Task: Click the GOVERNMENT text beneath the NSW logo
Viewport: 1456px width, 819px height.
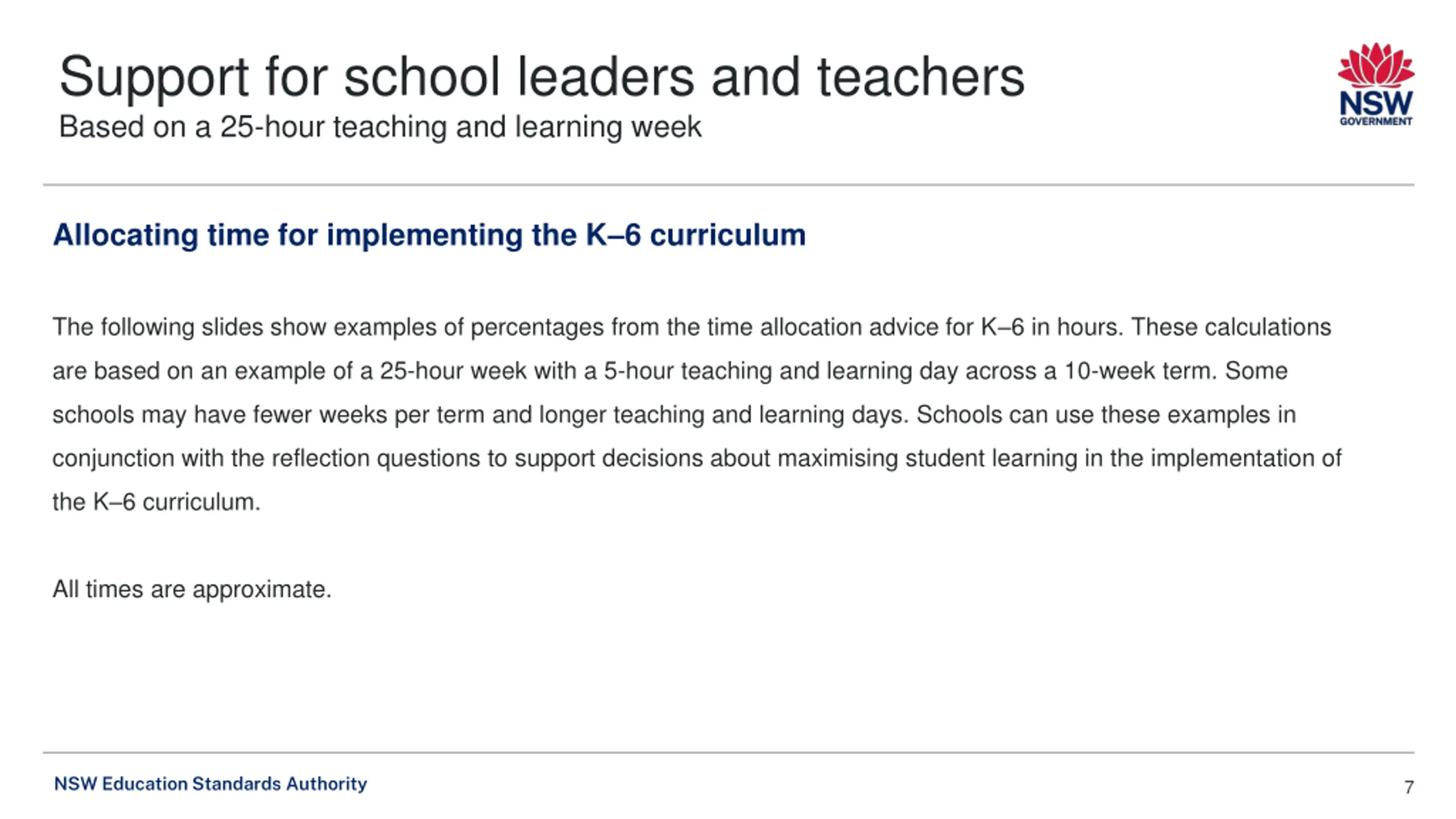Action: (1376, 121)
